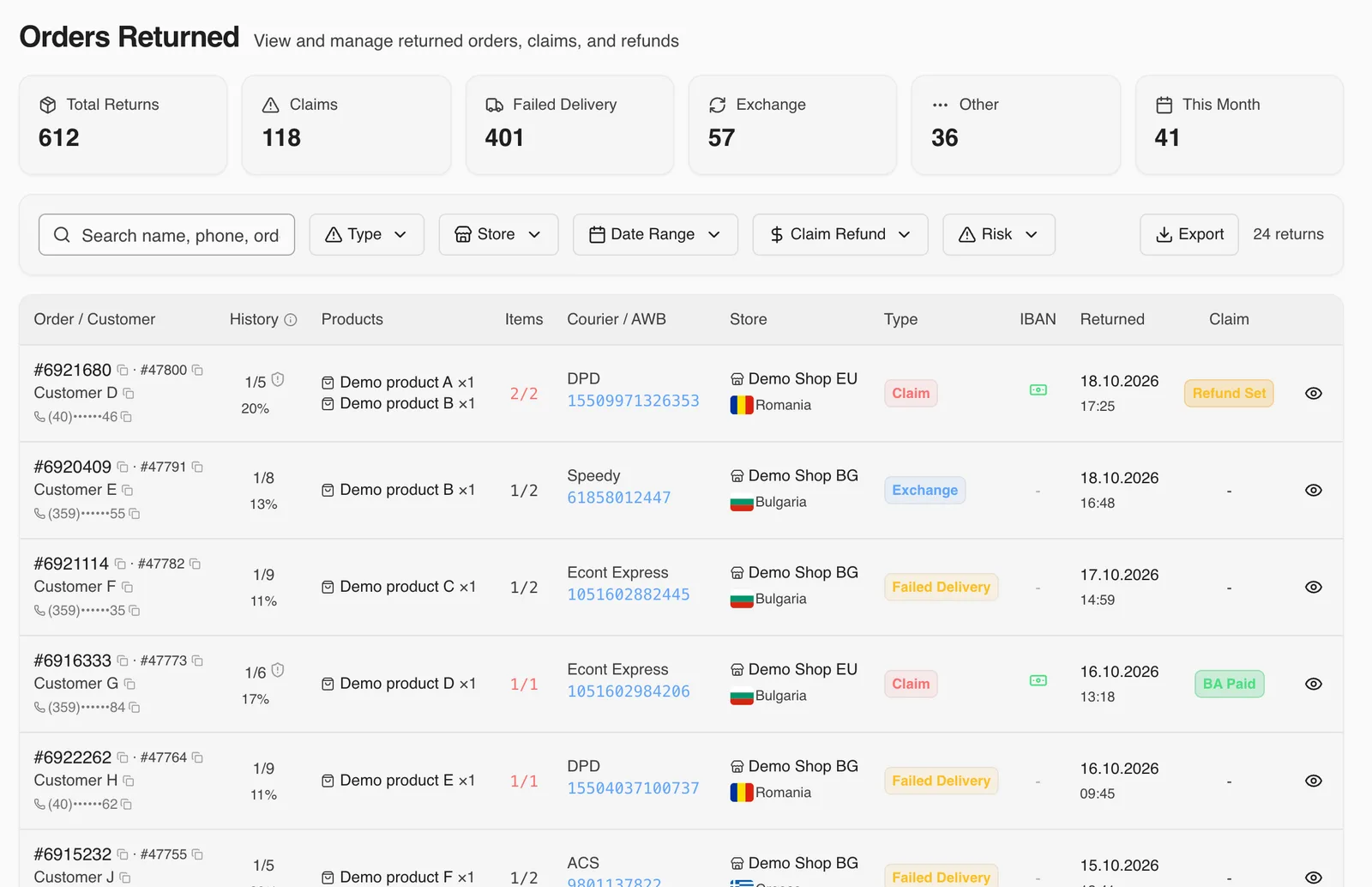Open the Date Range filter dropdown
This screenshot has width=1372, height=887.
pyautogui.click(x=655, y=235)
